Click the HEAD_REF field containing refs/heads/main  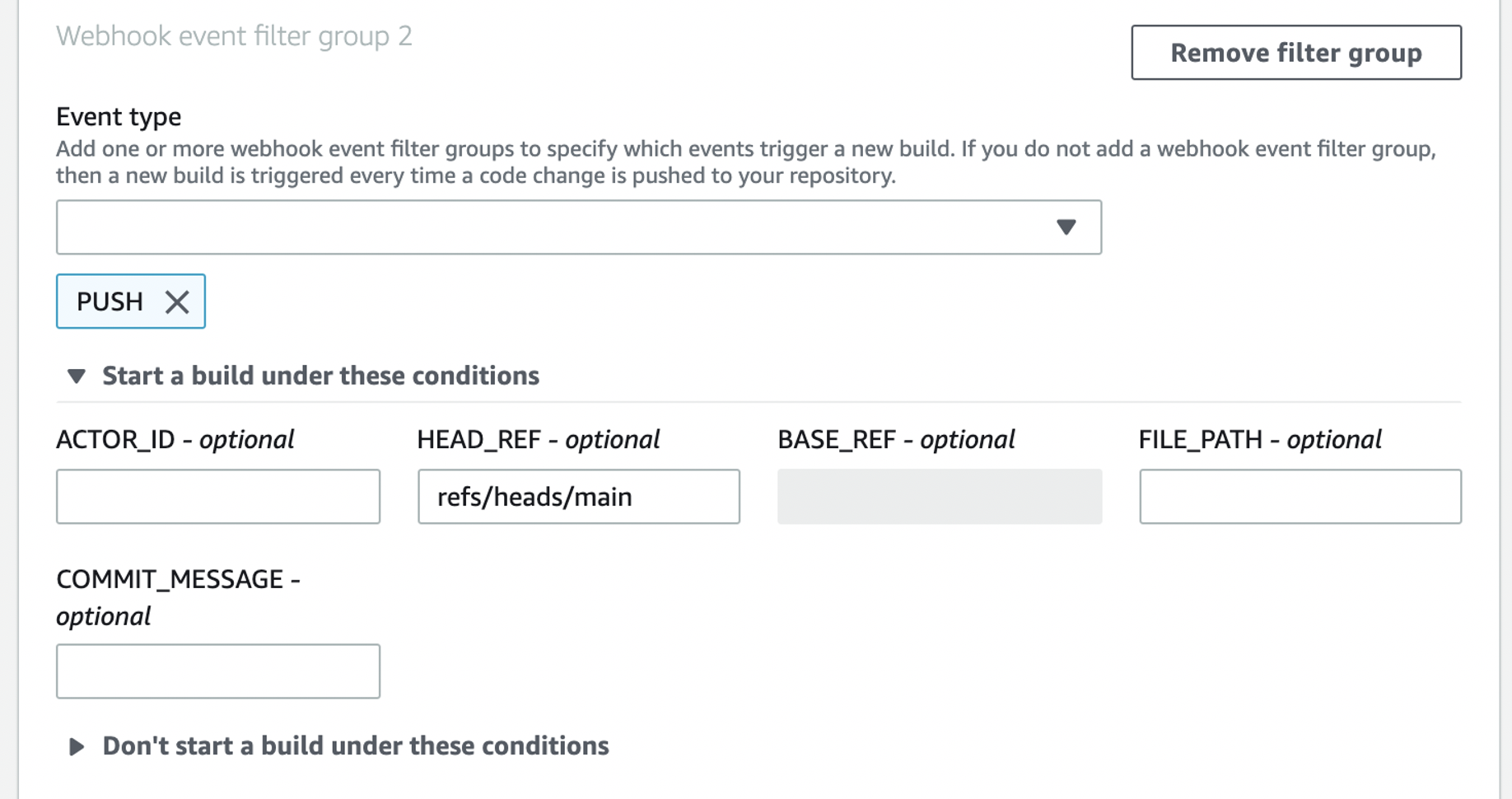[x=578, y=496]
